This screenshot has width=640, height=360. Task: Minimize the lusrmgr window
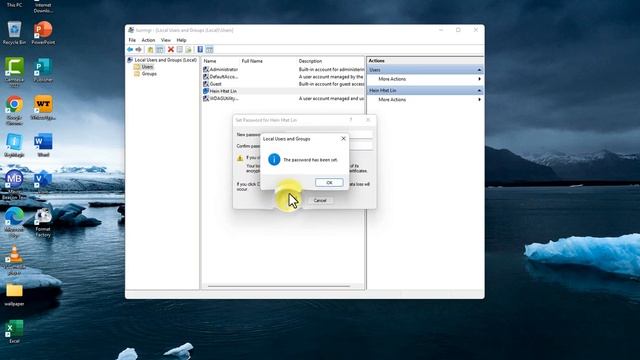441,30
